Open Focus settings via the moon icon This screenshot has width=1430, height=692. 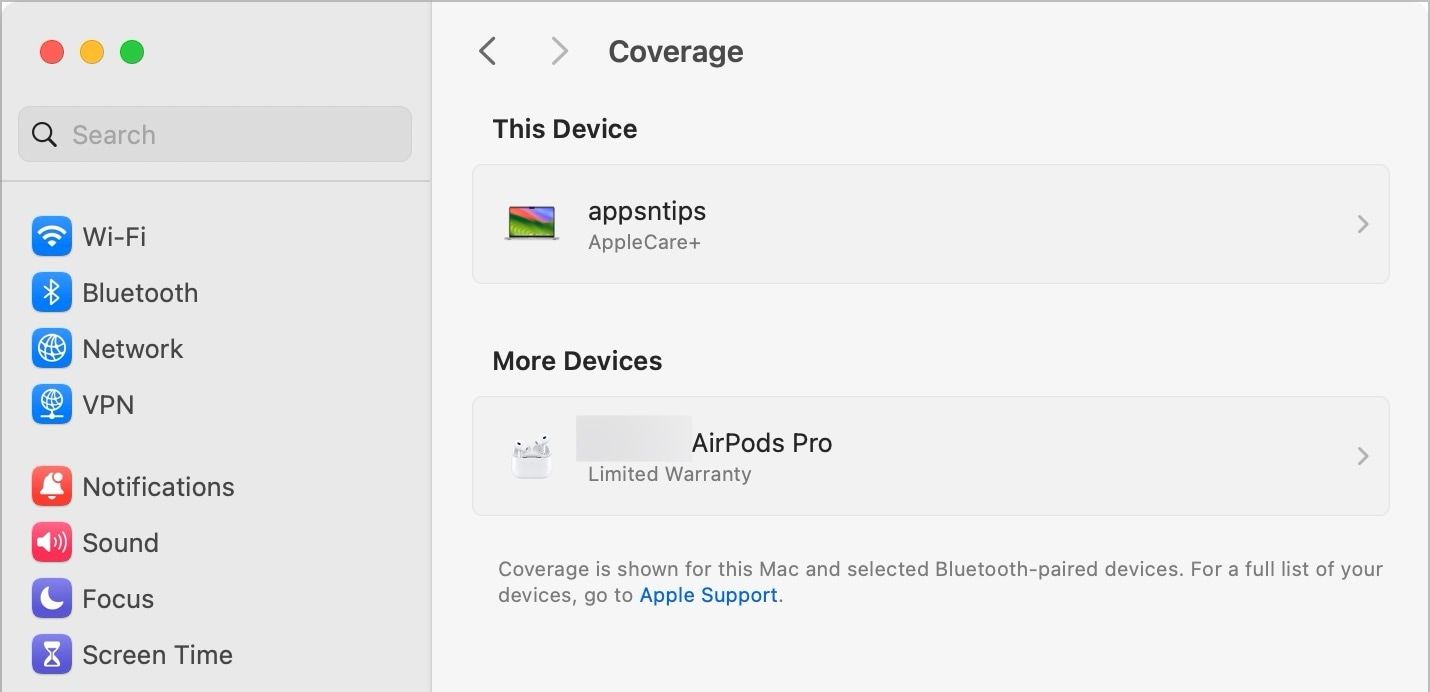51,598
